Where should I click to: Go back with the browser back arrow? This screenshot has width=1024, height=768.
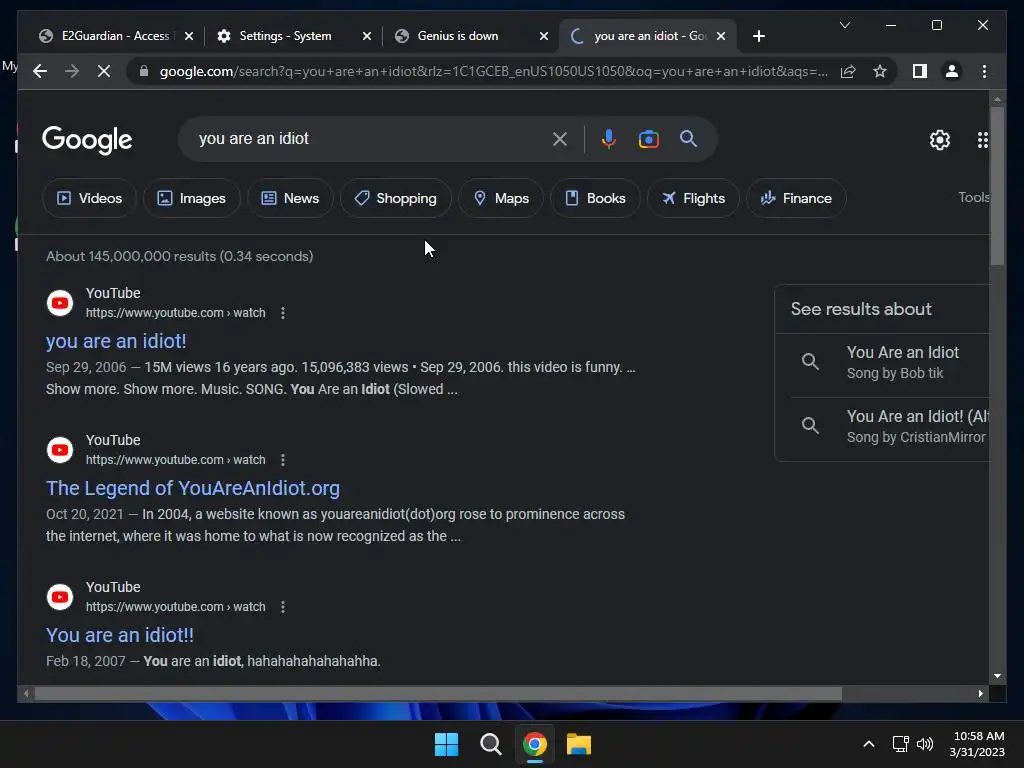coord(40,71)
